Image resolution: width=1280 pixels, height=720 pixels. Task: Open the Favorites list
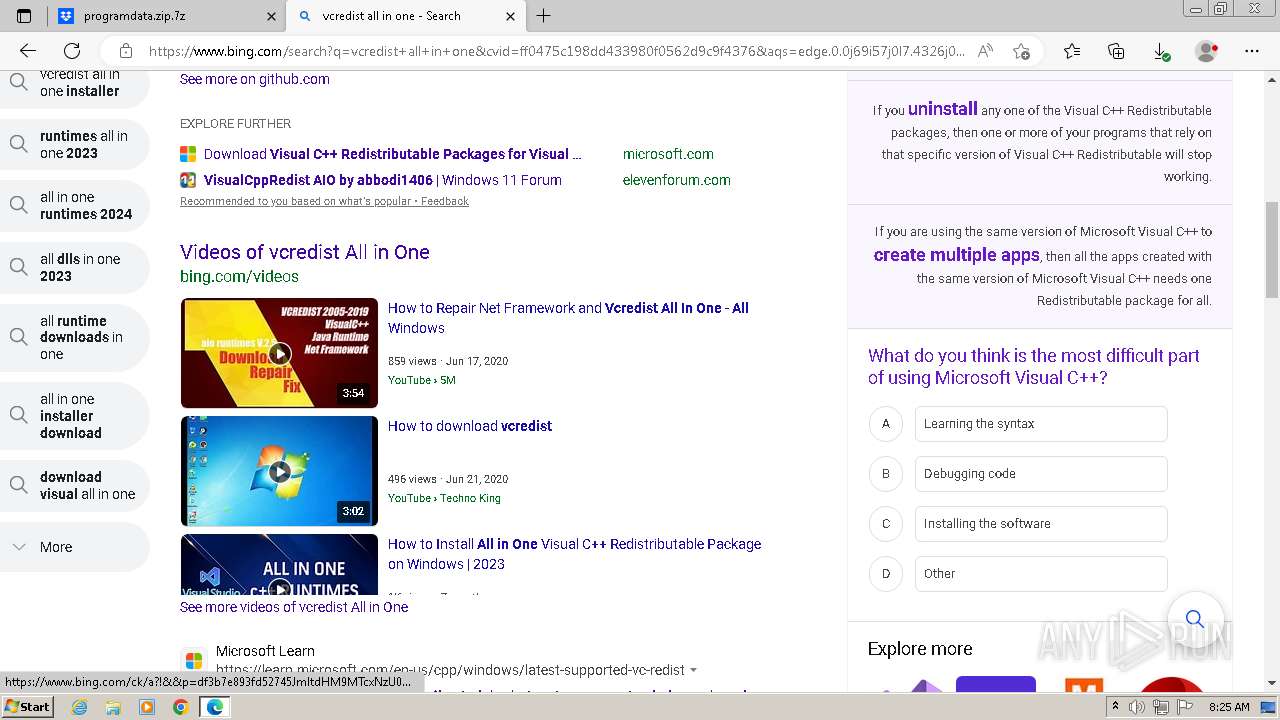pos(1072,51)
